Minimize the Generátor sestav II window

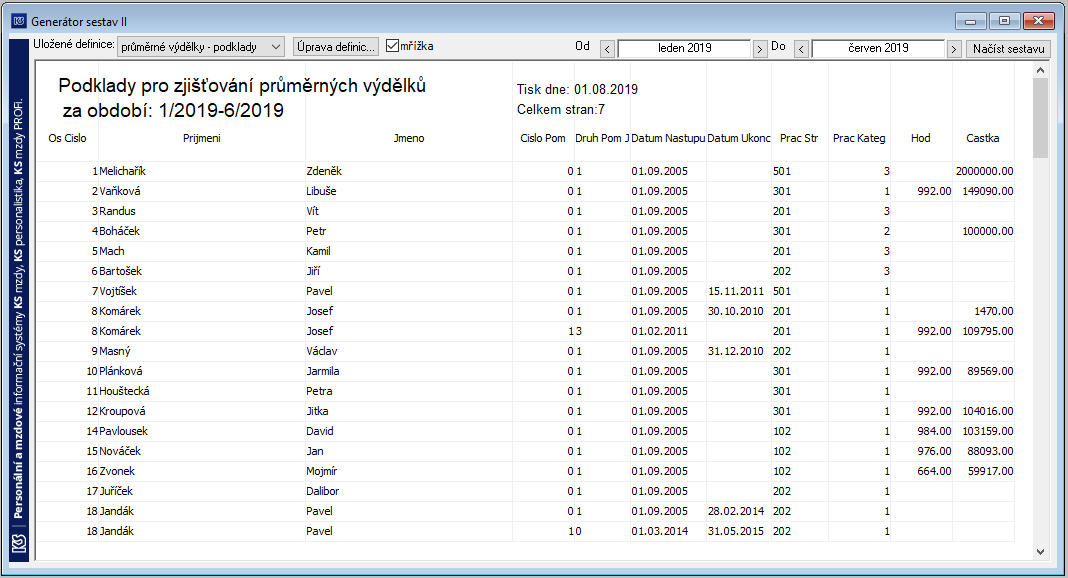tap(971, 21)
